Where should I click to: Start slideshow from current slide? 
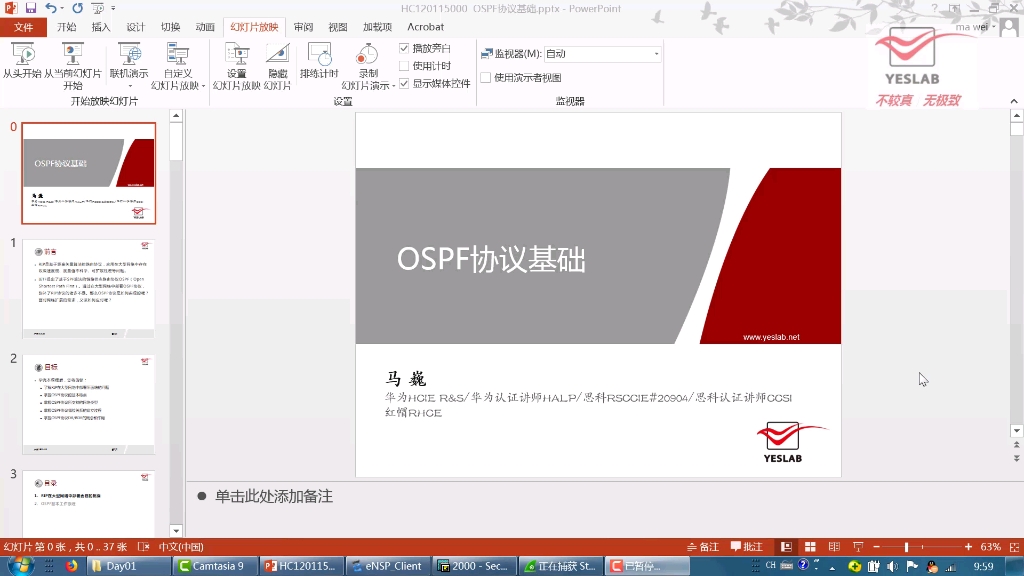(72, 65)
